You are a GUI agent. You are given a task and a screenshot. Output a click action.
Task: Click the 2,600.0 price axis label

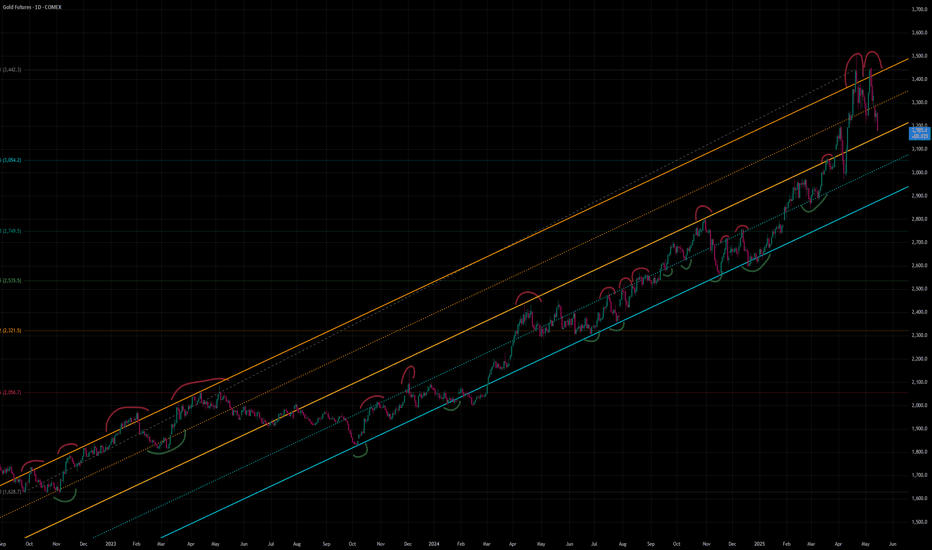pos(920,266)
